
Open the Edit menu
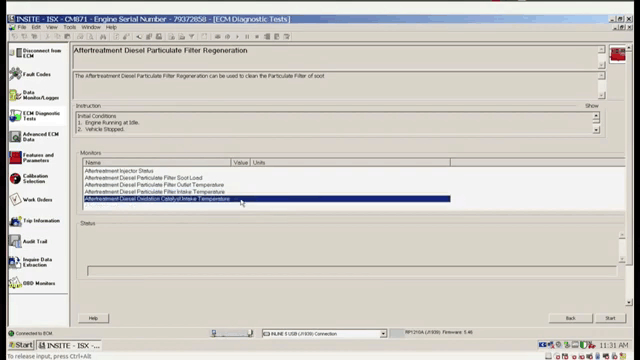36,27
